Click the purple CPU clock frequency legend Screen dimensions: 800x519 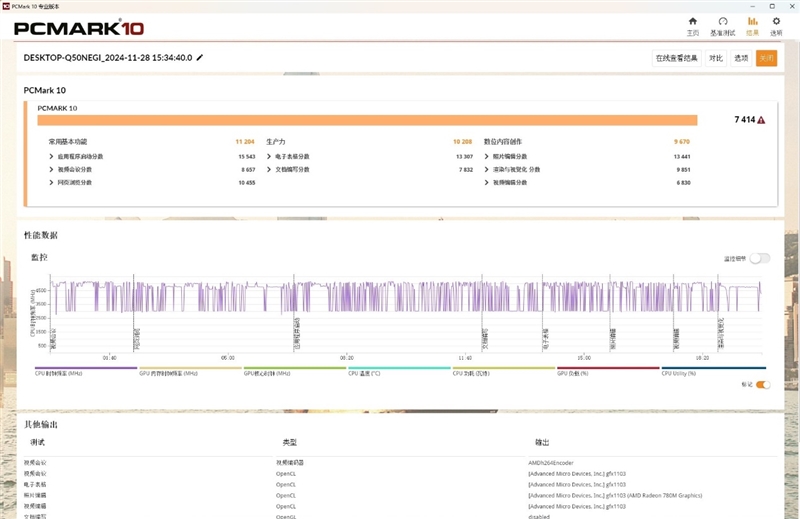coord(85,370)
